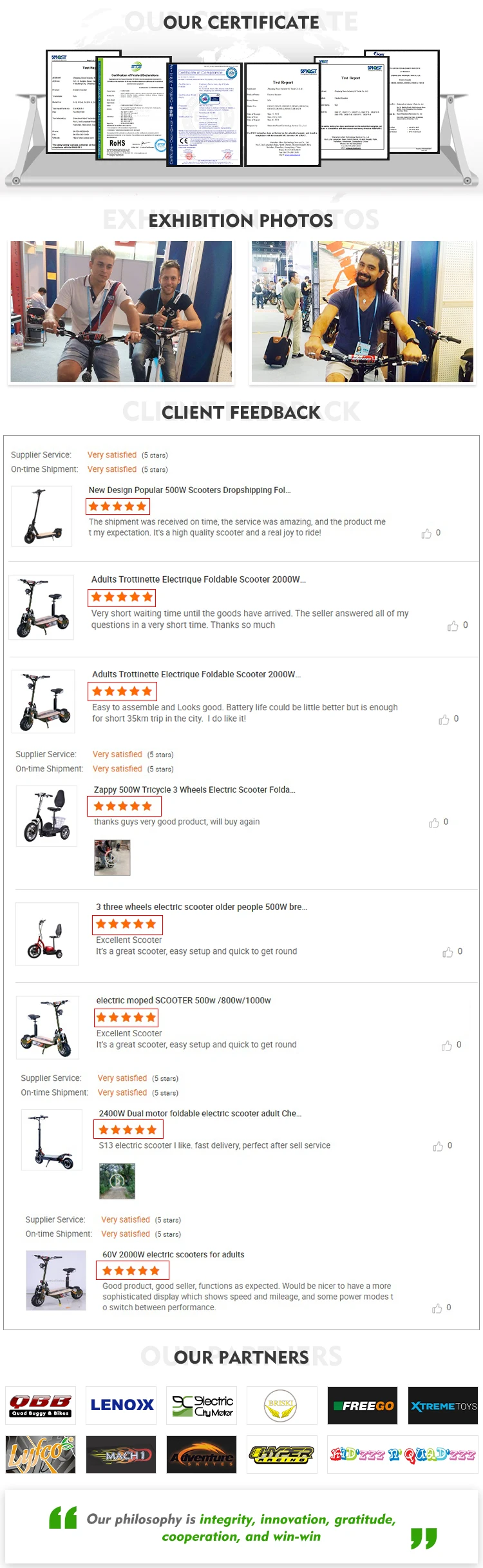Open the Hyper Racing partner logo

click(282, 1455)
